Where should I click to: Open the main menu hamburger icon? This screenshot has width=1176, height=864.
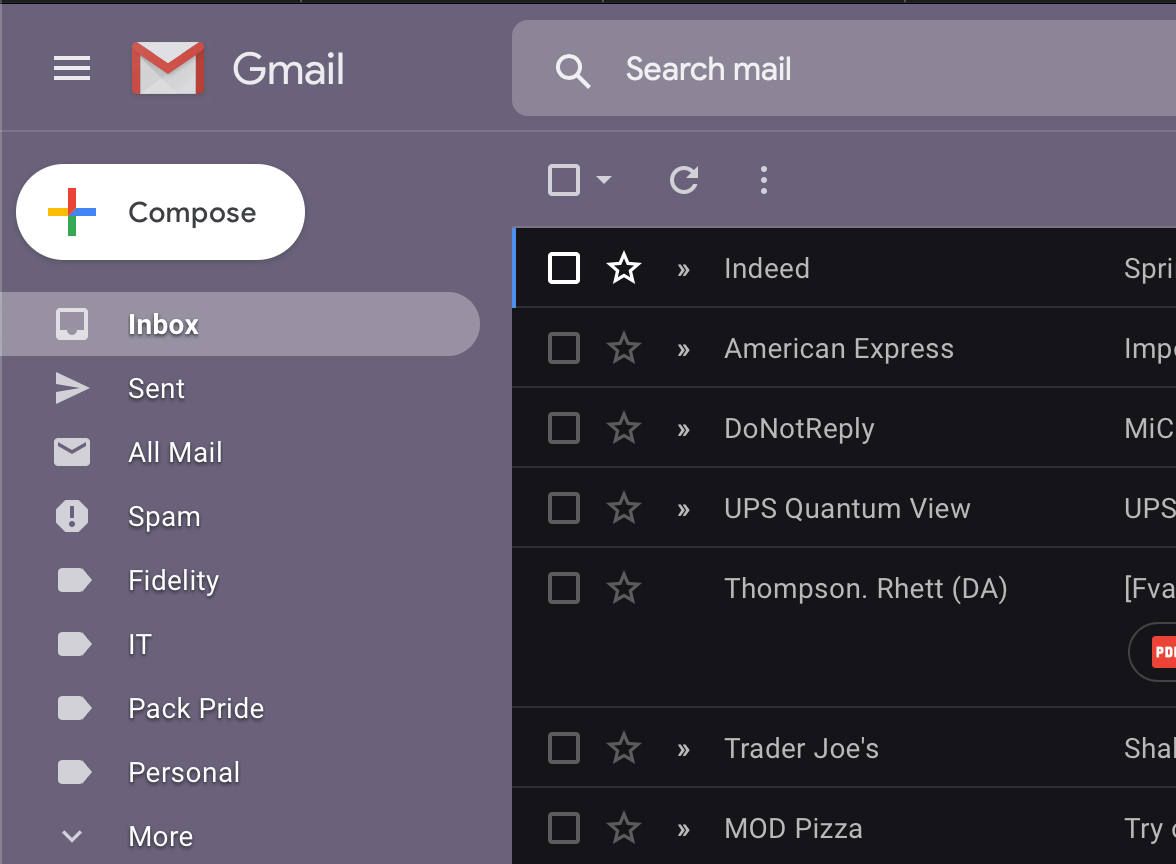click(x=72, y=68)
